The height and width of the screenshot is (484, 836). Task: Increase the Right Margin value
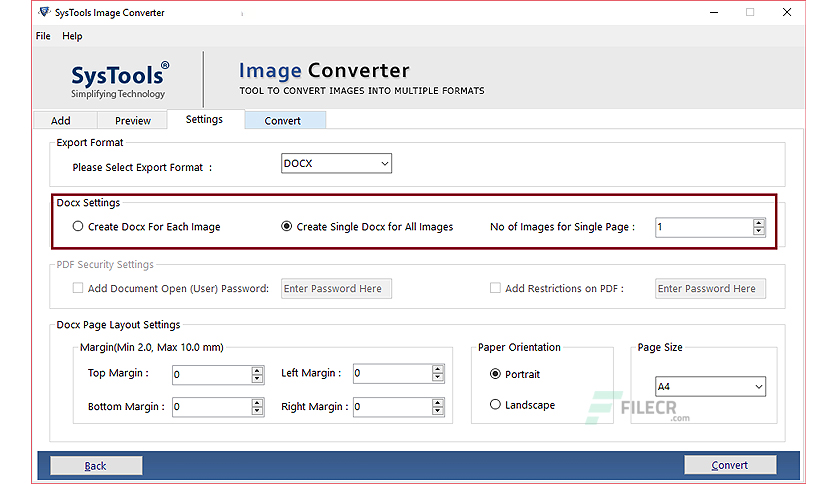coord(438,403)
